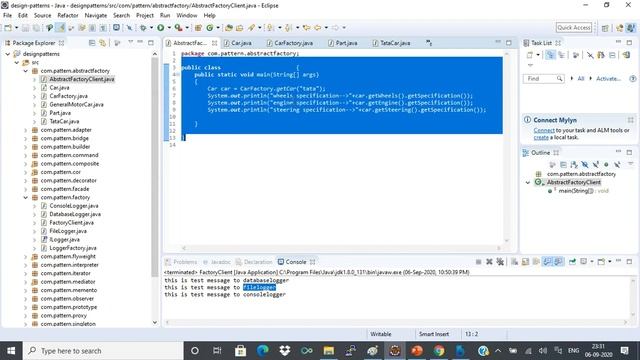Open the Source menu
640x360 pixels.
click(x=42, y=16)
